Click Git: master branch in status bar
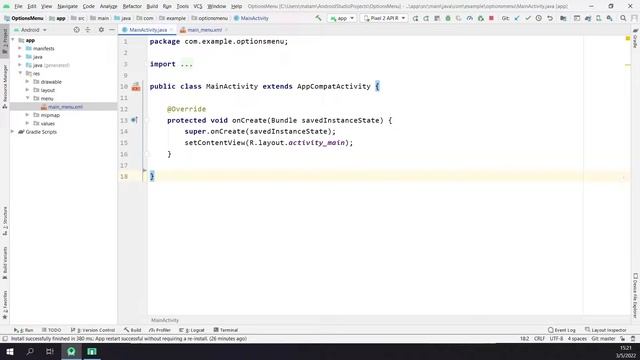 (603, 339)
